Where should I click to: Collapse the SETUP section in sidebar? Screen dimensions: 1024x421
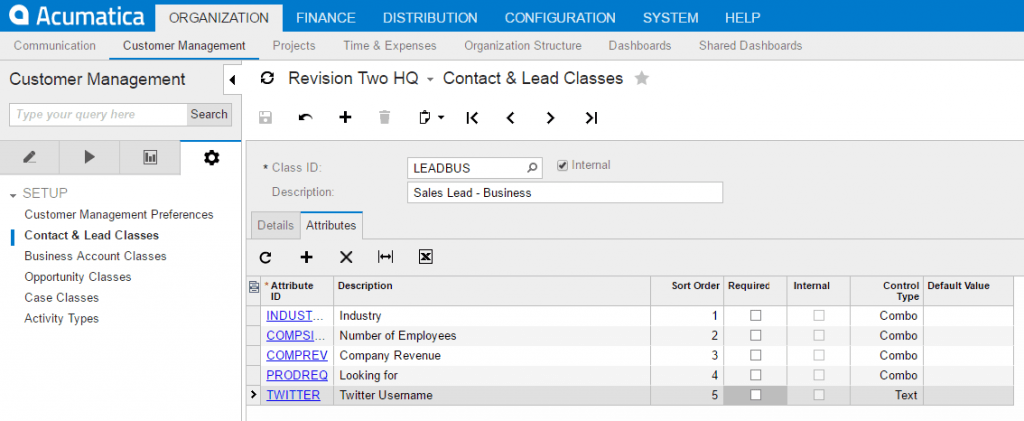click(14, 193)
